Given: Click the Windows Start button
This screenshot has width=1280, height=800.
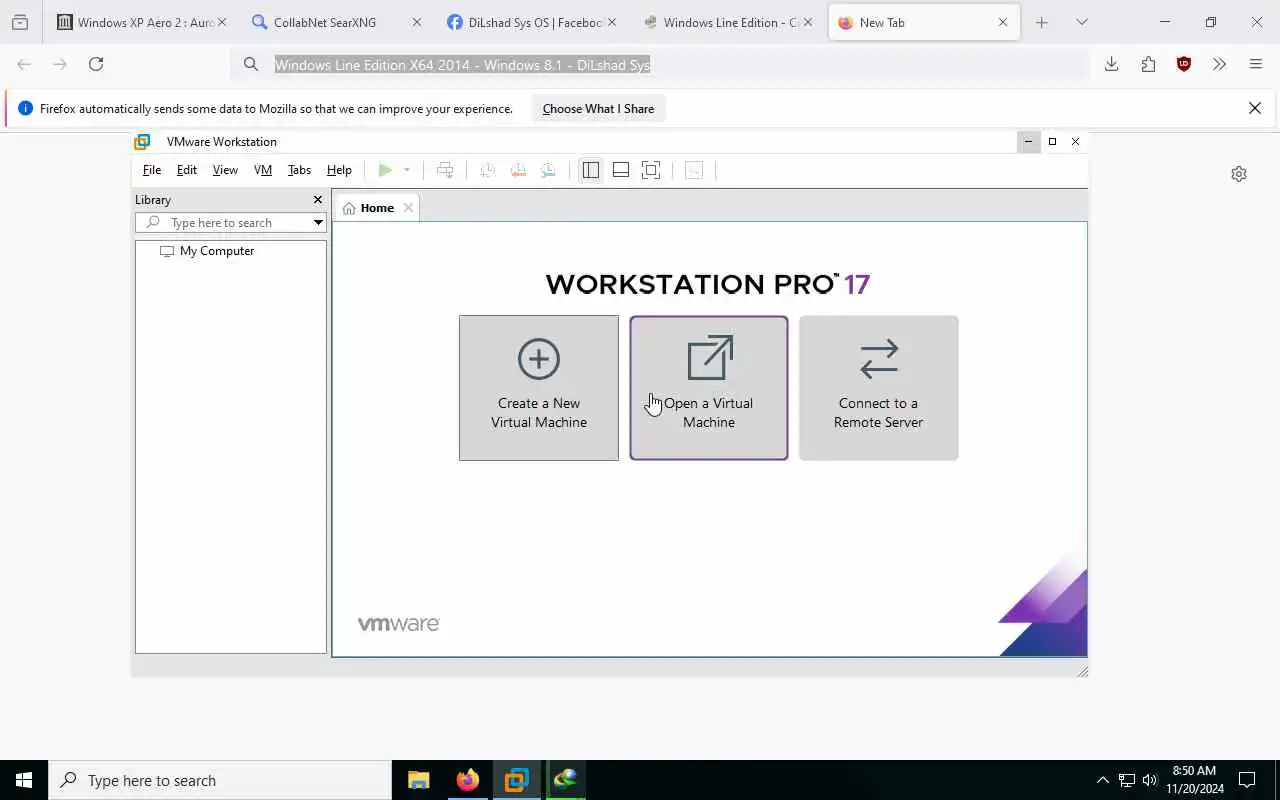Looking at the screenshot, I should coord(24,780).
